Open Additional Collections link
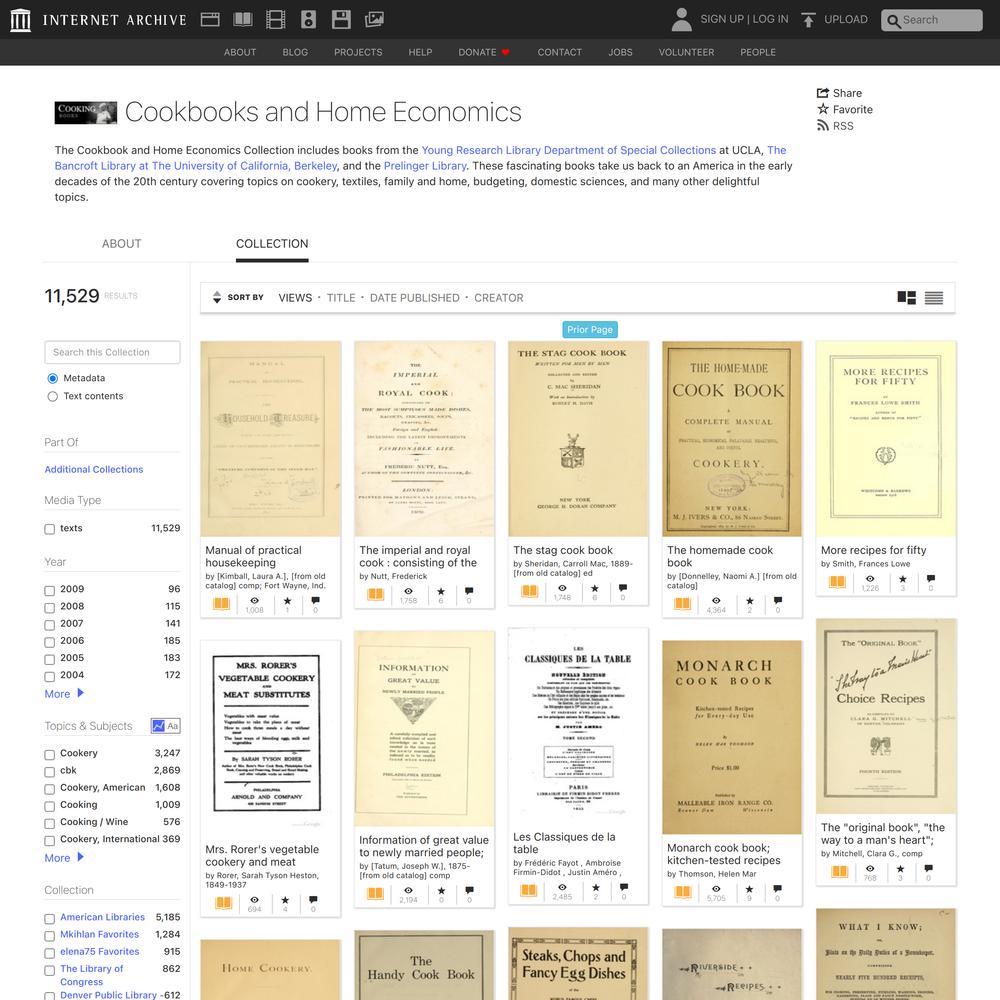 [94, 469]
